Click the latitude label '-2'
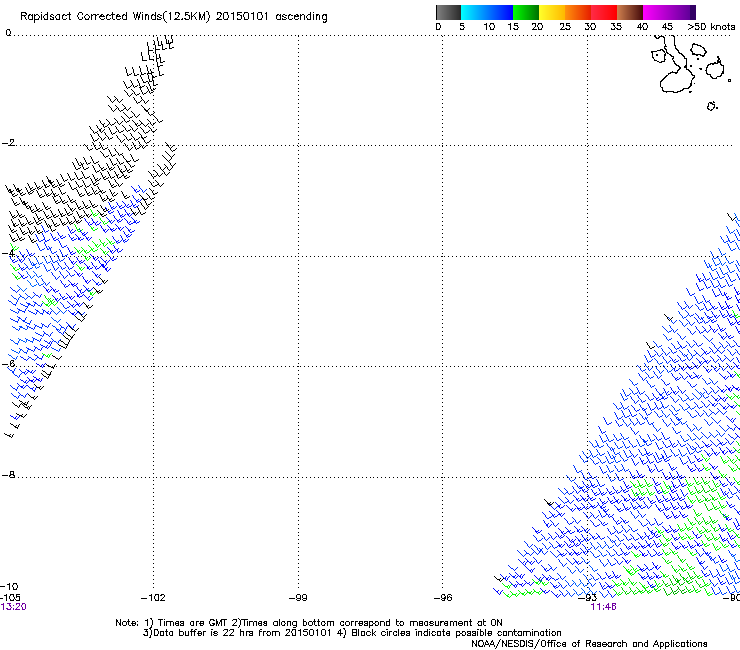The height and width of the screenshot is (650, 740). pos(8,143)
